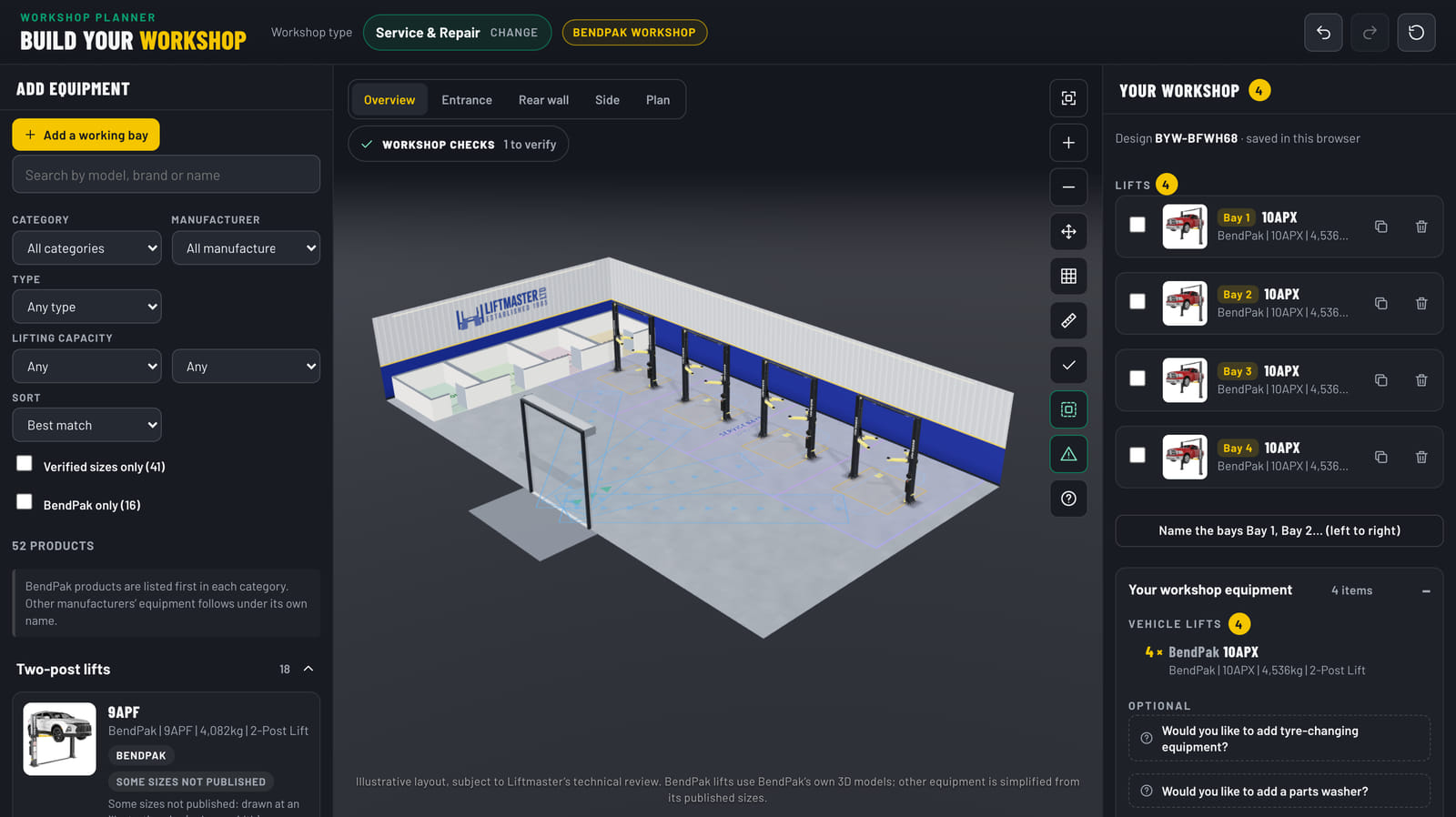This screenshot has height=817, width=1456.
Task: Click the reset workshop circular arrow icon
Action: pos(1416,33)
